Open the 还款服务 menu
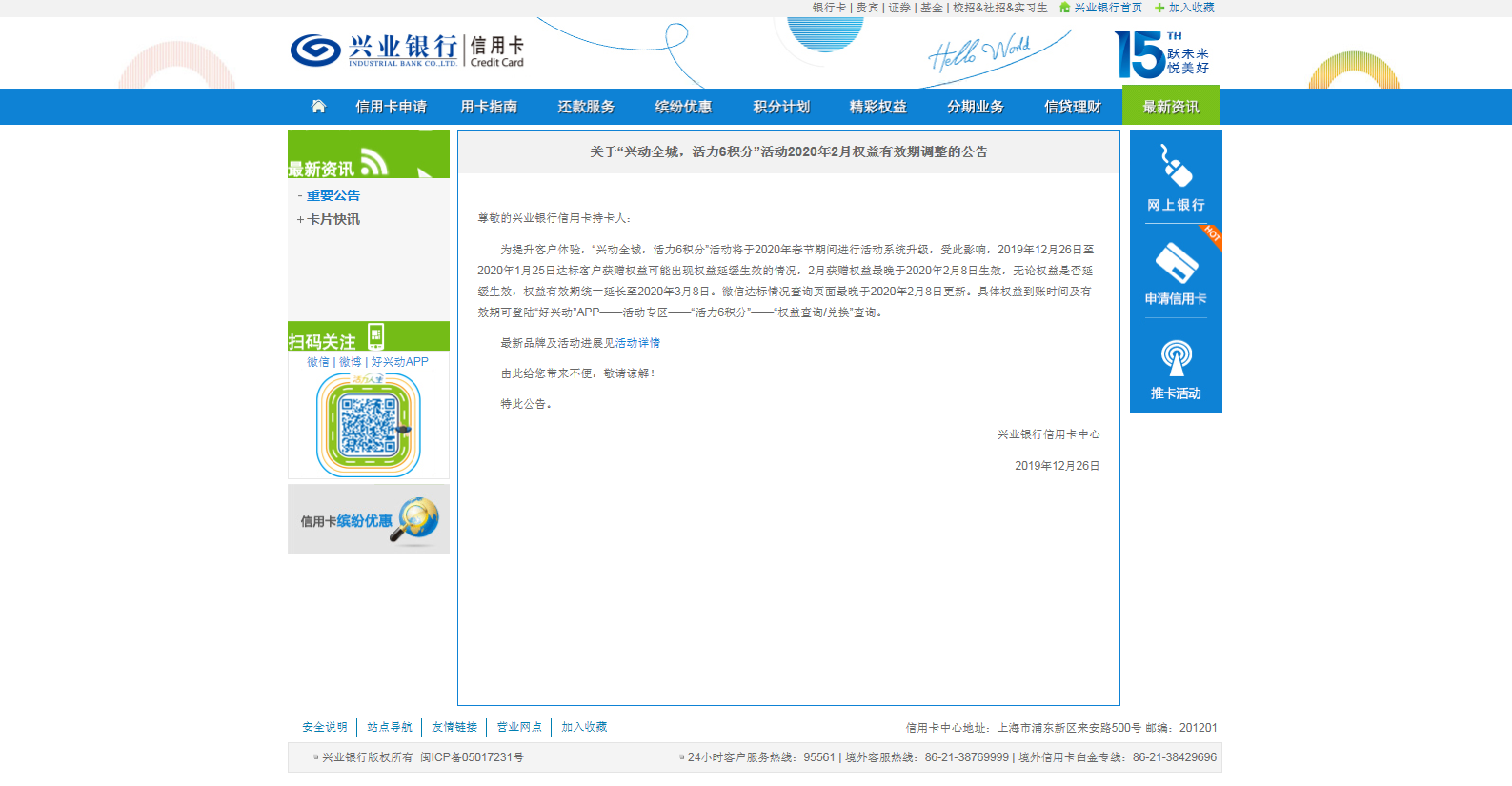1512x786 pixels. pyautogui.click(x=586, y=107)
